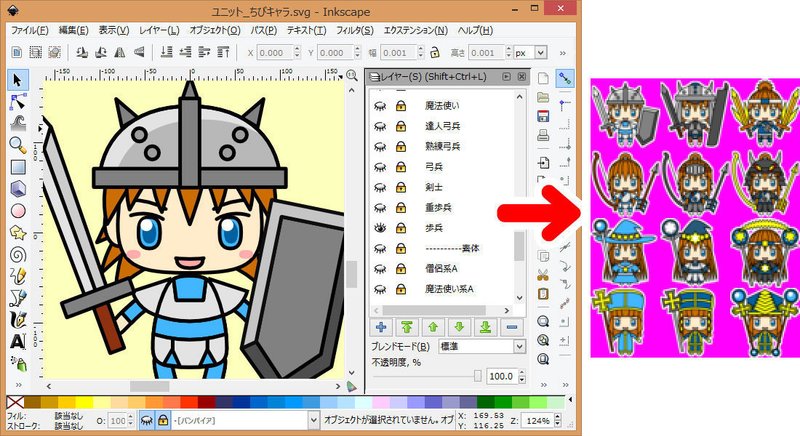Select the Spiral tool
This screenshot has width=800, height=436.
click(x=18, y=254)
